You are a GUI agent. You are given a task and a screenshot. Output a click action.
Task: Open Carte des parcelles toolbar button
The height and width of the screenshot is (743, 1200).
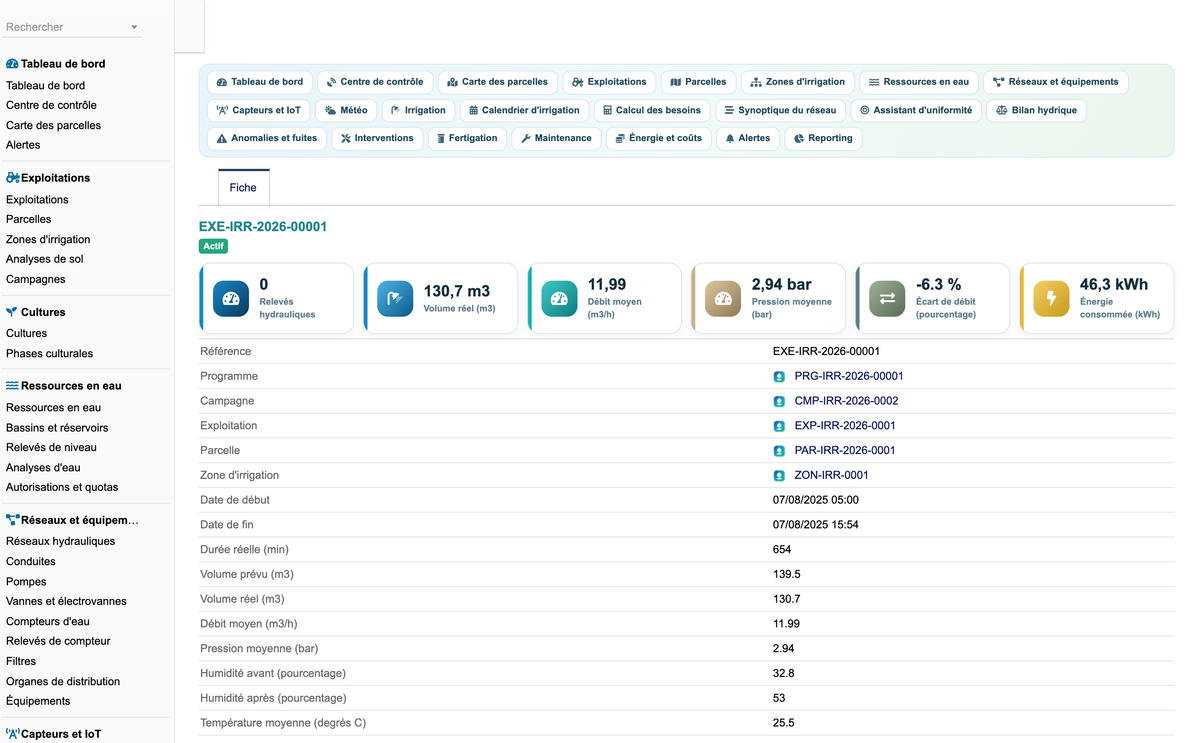(x=498, y=82)
